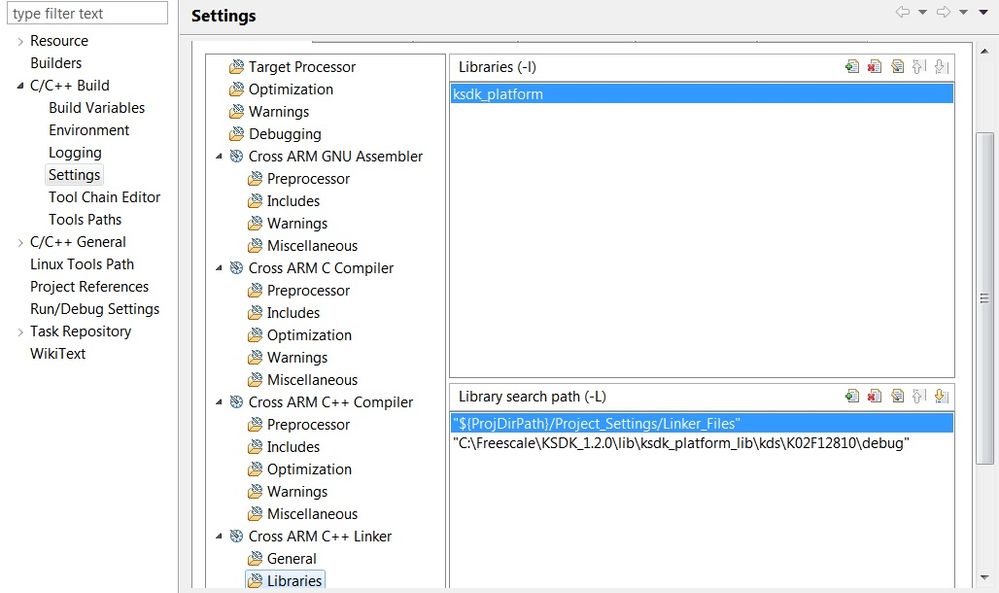
Task: Select top-level Warnings tool setting
Action: (278, 111)
